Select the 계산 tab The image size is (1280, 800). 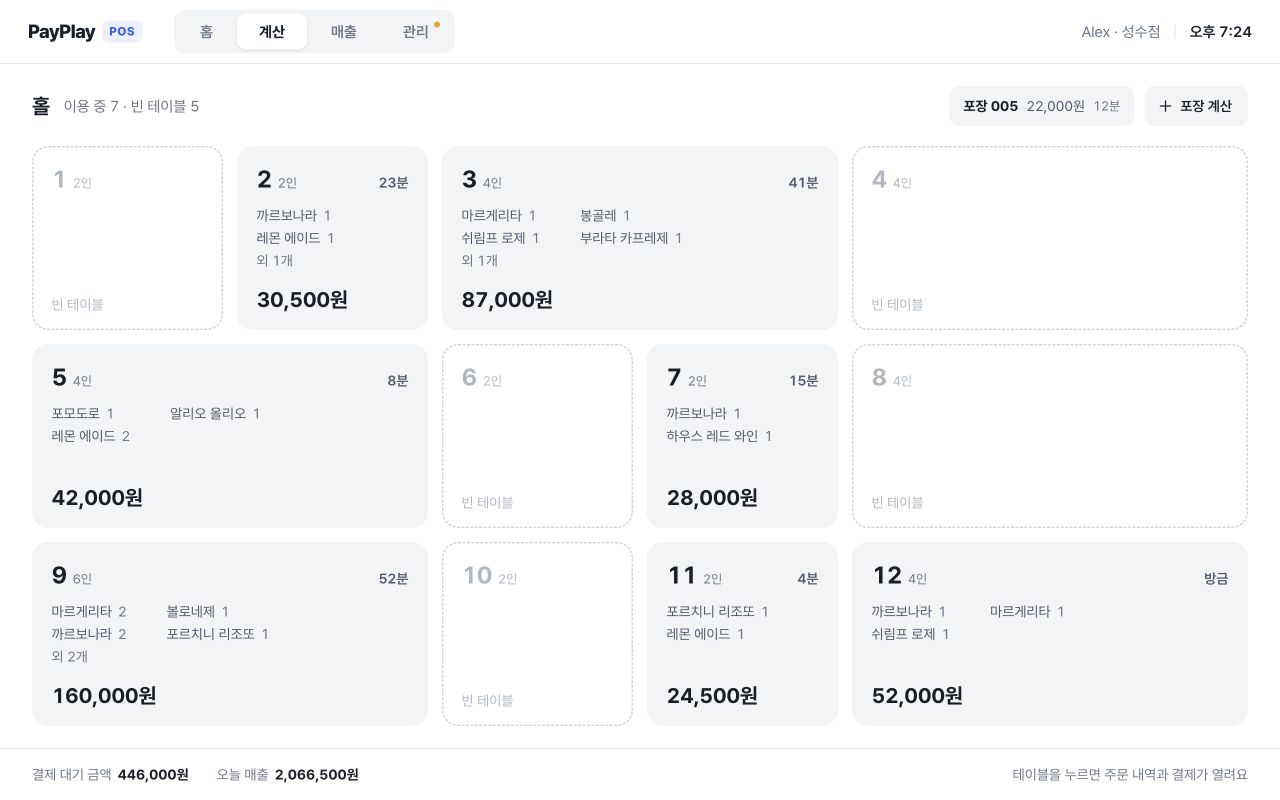click(272, 32)
